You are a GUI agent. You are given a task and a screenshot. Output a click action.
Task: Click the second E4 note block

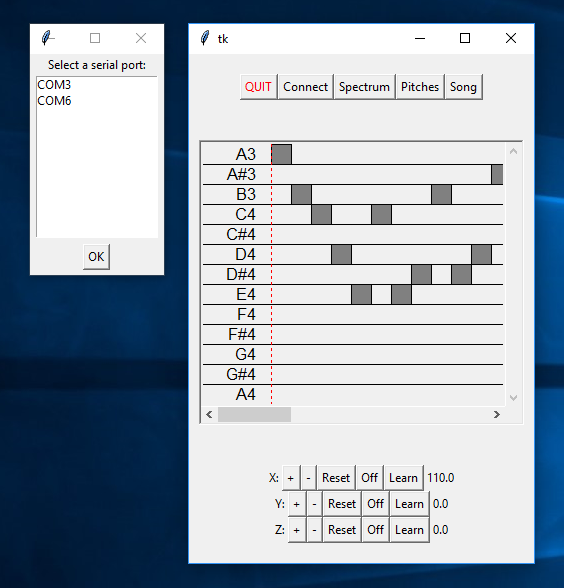(402, 294)
